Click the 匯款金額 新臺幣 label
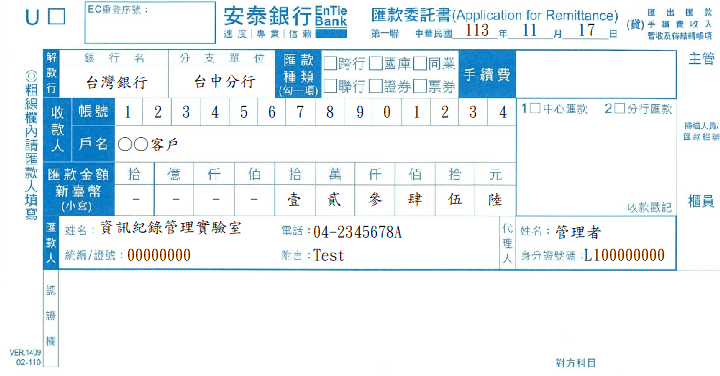 (x=78, y=189)
